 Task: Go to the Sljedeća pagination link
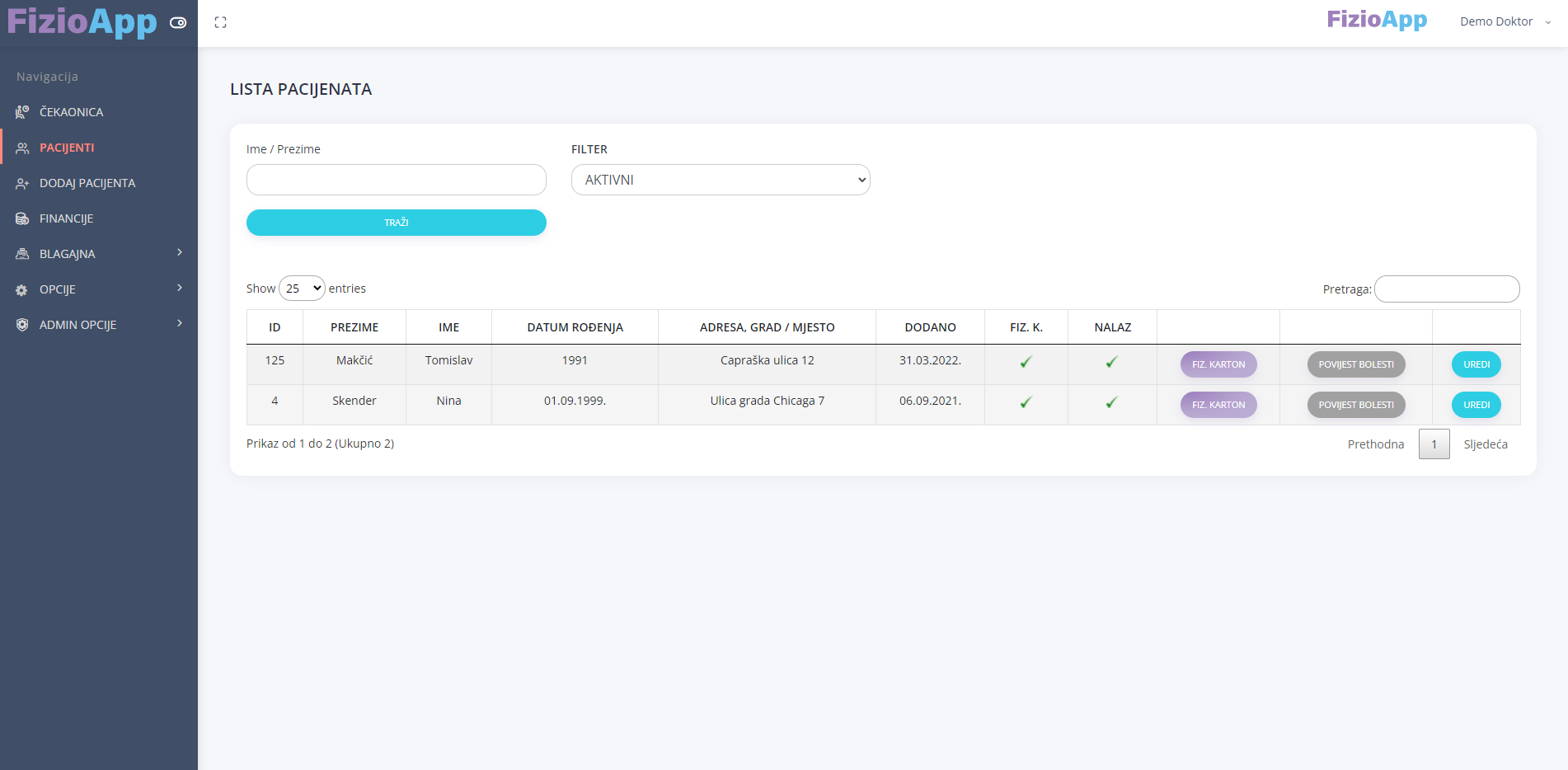1485,444
